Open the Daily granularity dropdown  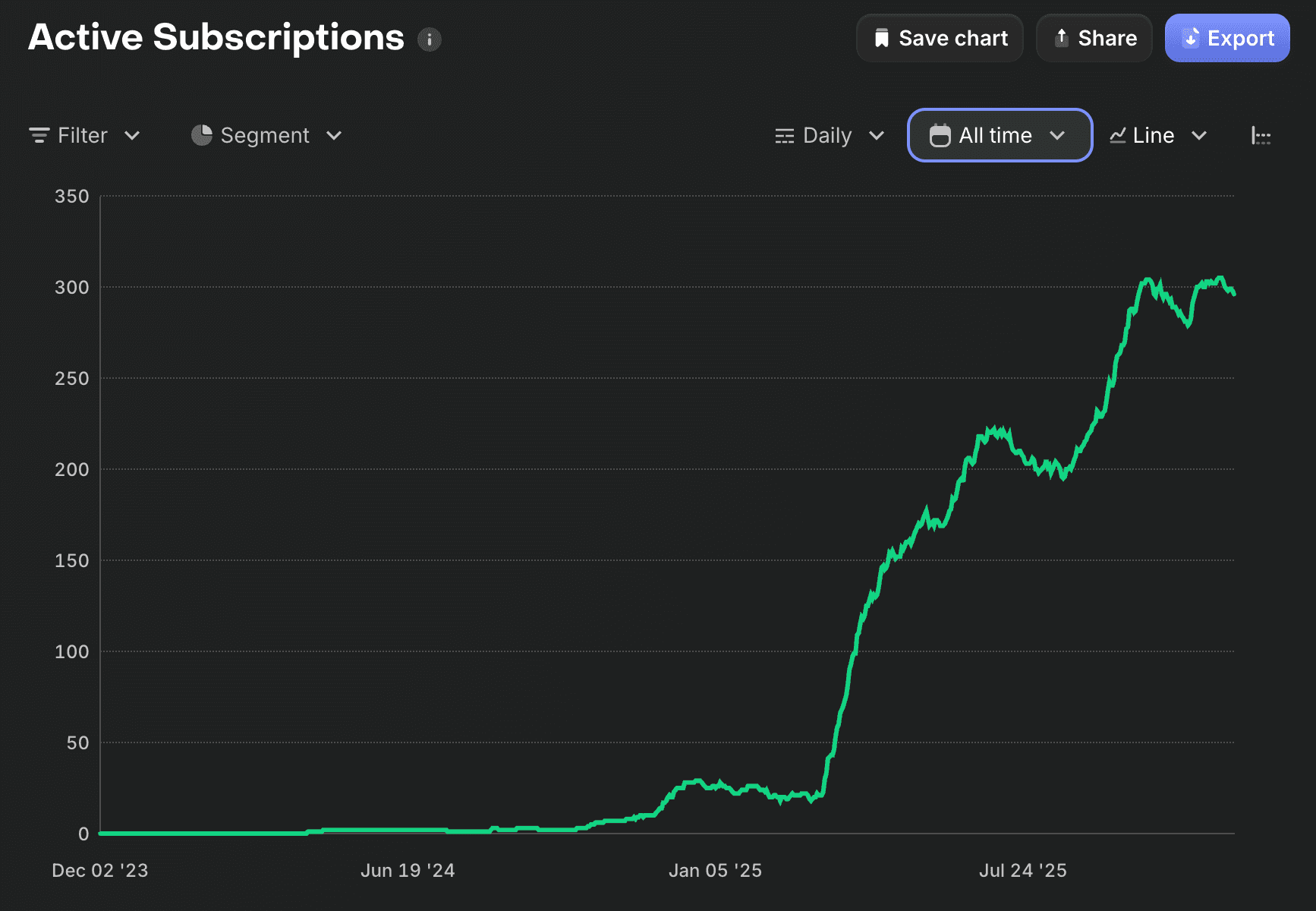(x=830, y=135)
